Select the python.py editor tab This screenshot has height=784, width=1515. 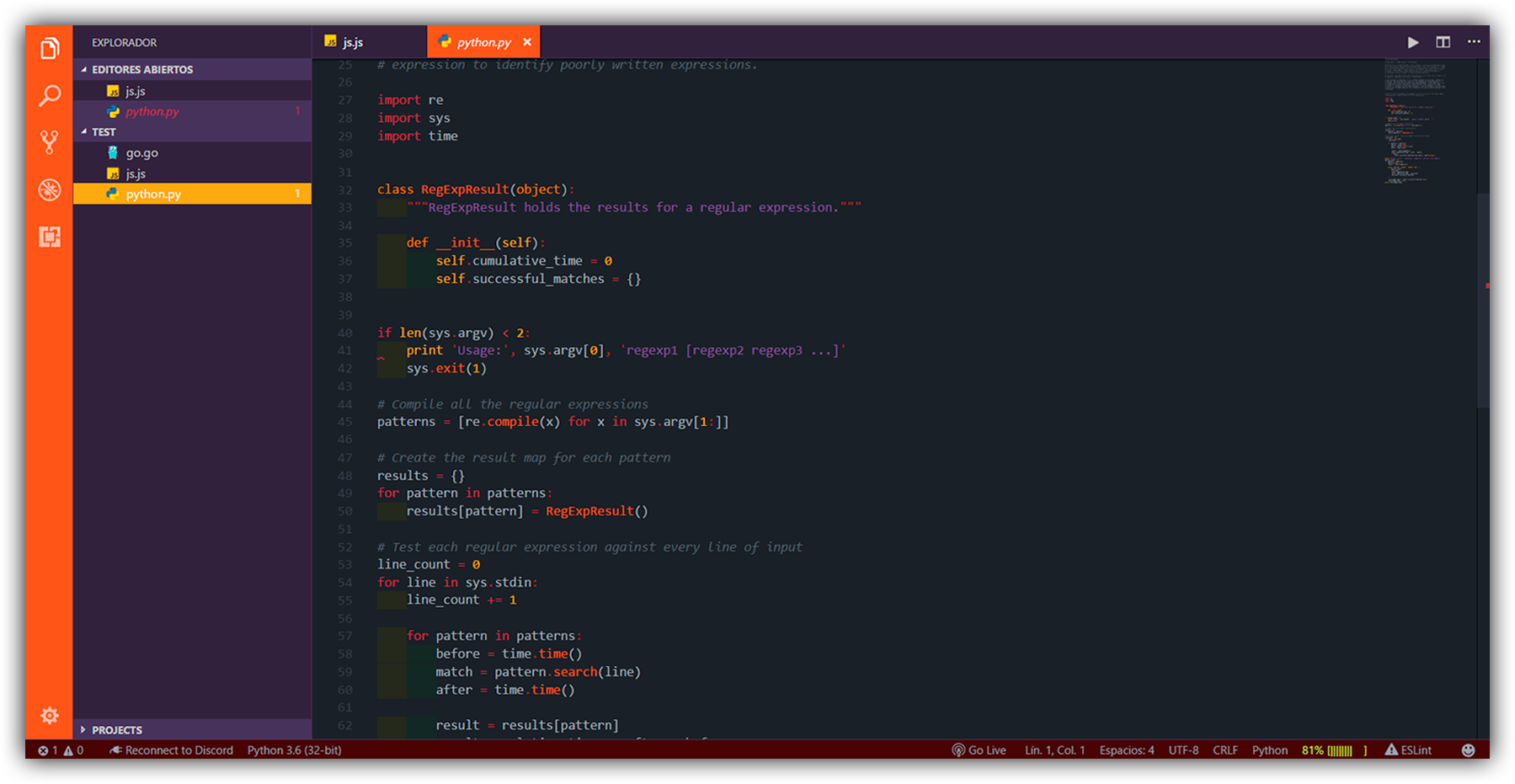pyautogui.click(x=484, y=42)
